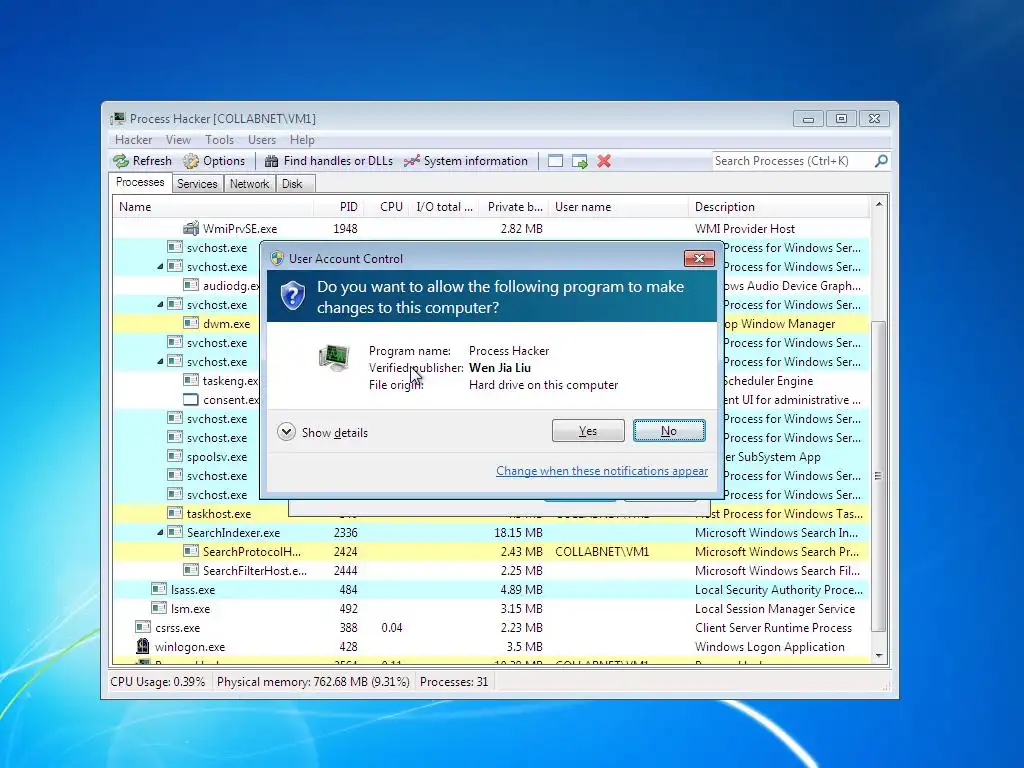Click the audiodg.exe process icon
Screen dimensions: 1024x768
(191, 285)
